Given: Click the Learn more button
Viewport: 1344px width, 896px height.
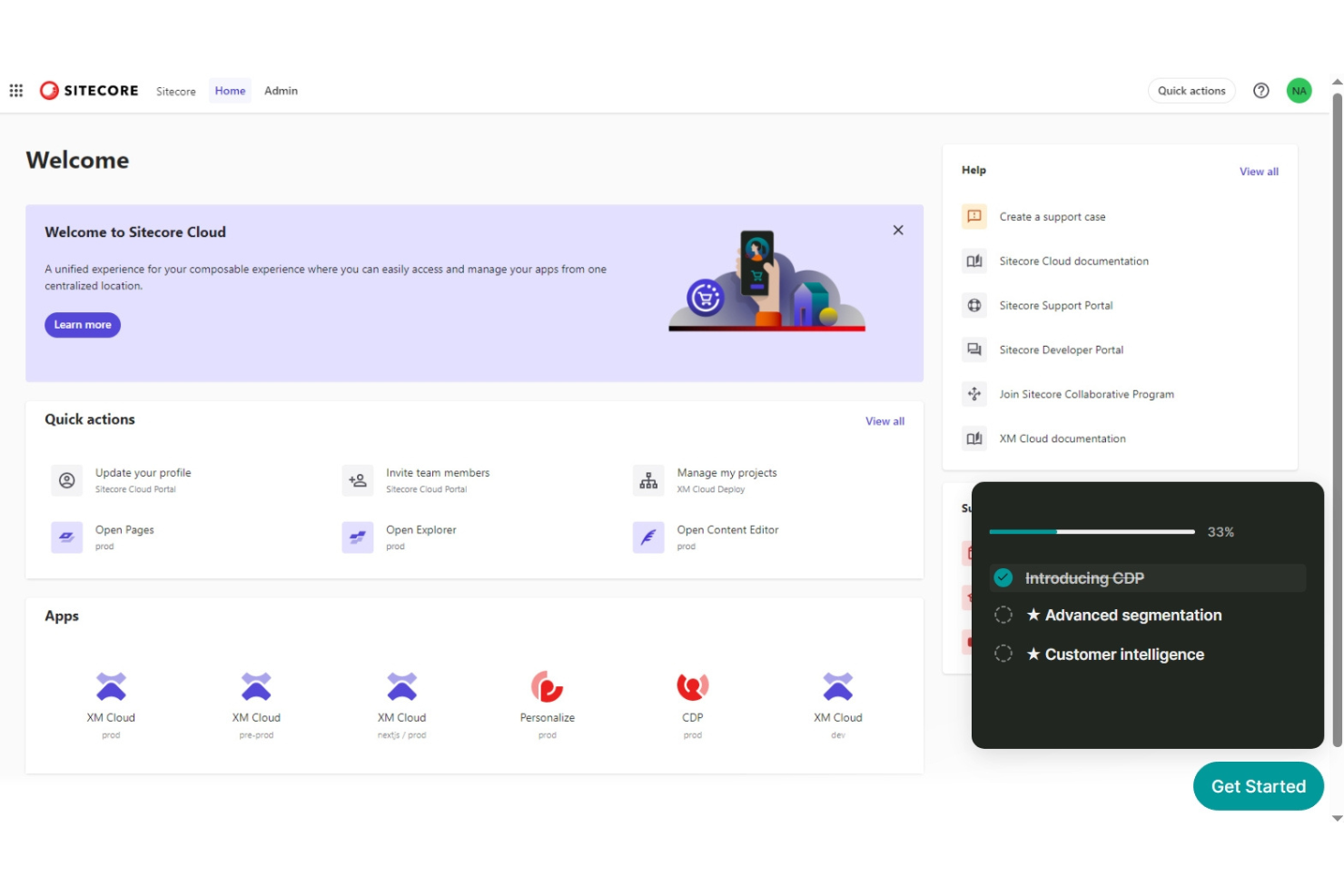Looking at the screenshot, I should pos(82,324).
